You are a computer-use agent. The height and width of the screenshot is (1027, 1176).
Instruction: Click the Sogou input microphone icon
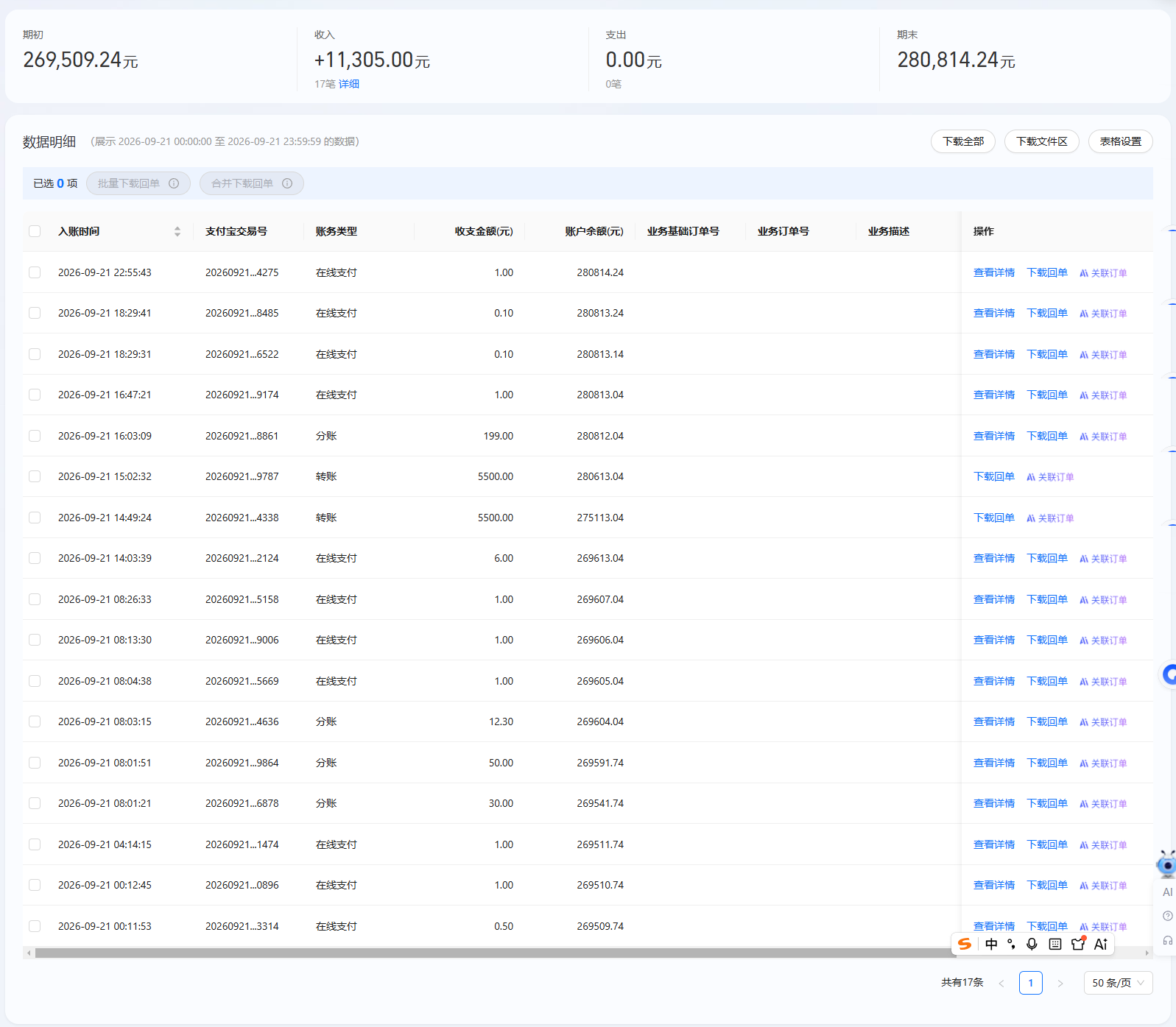click(1032, 944)
